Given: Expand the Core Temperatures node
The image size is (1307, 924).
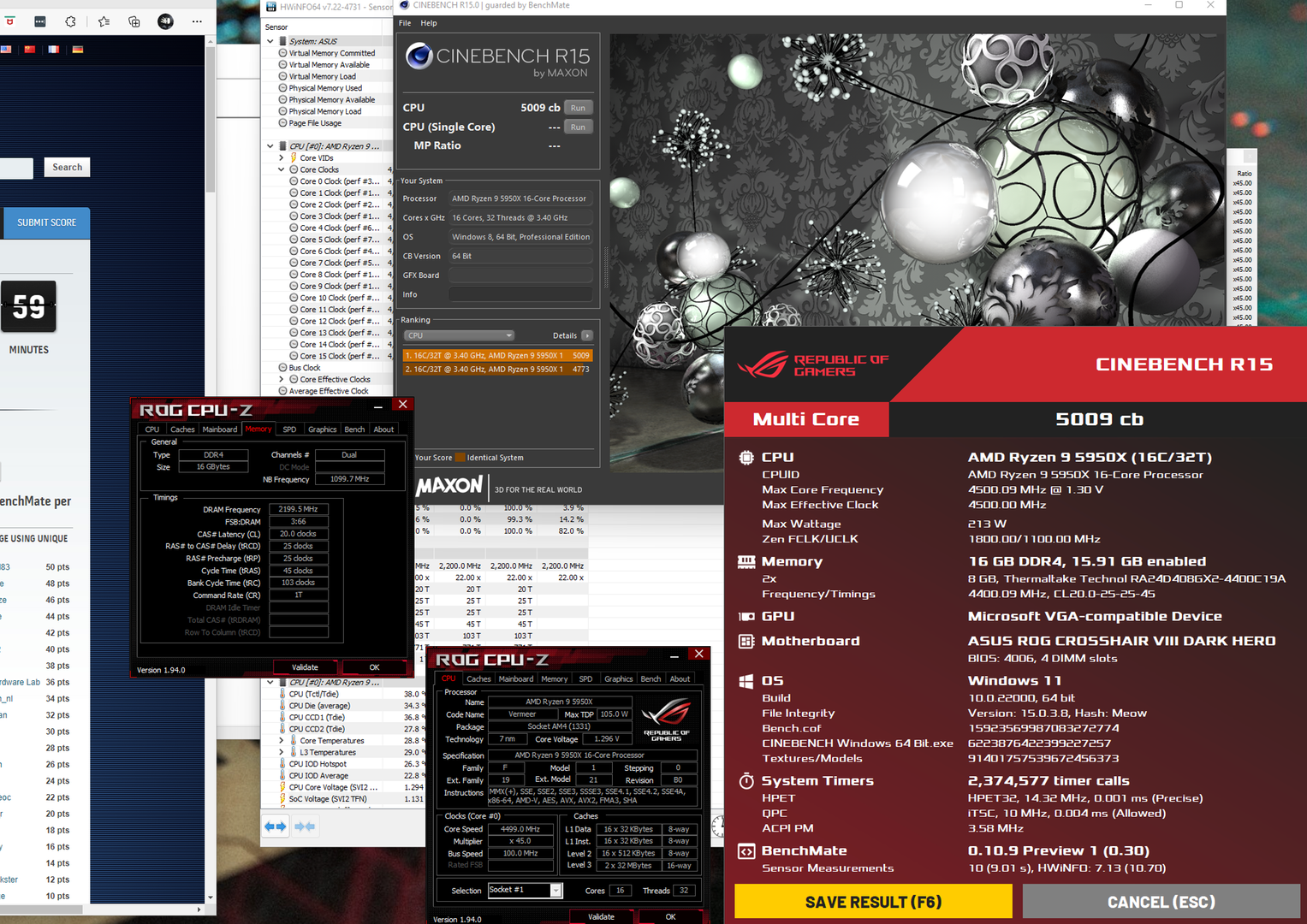Looking at the screenshot, I should pyautogui.click(x=281, y=741).
